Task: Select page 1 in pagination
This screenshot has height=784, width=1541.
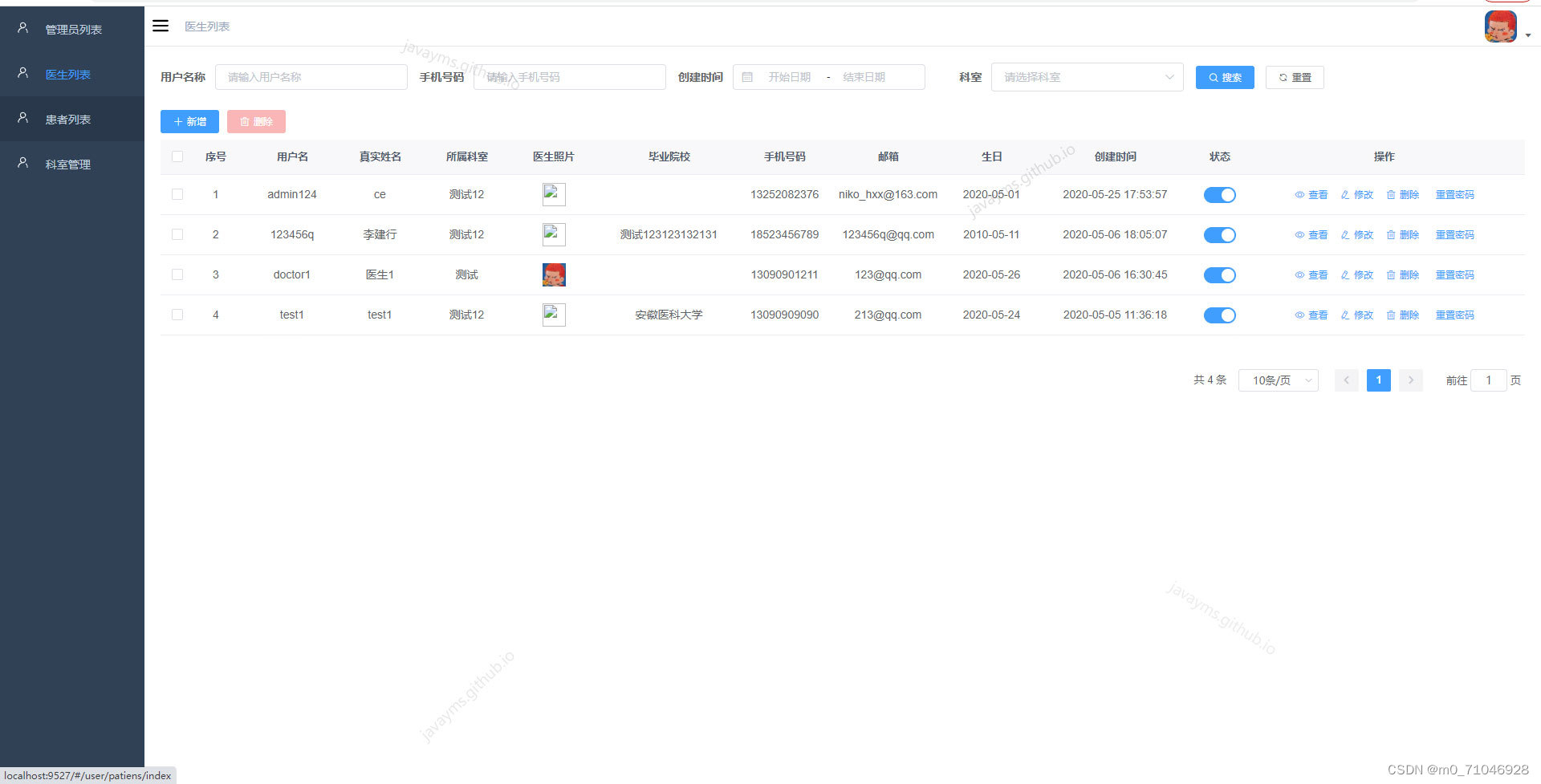Action: tap(1379, 380)
